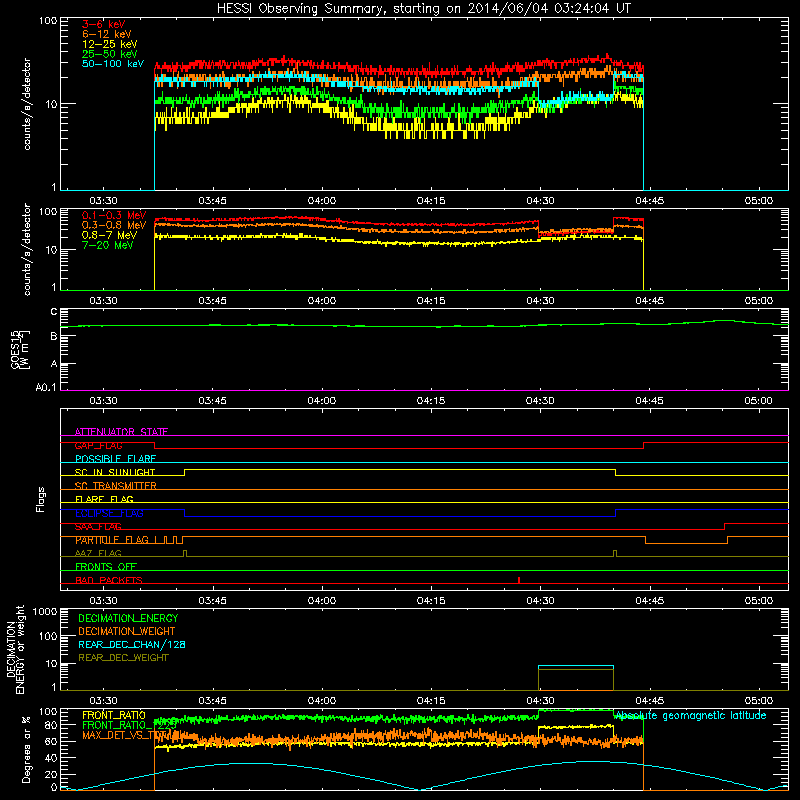Viewport: 800px width, 800px height.
Task: Click the orange MAX_DET_VS_TOT legend label
Action: coord(127,735)
